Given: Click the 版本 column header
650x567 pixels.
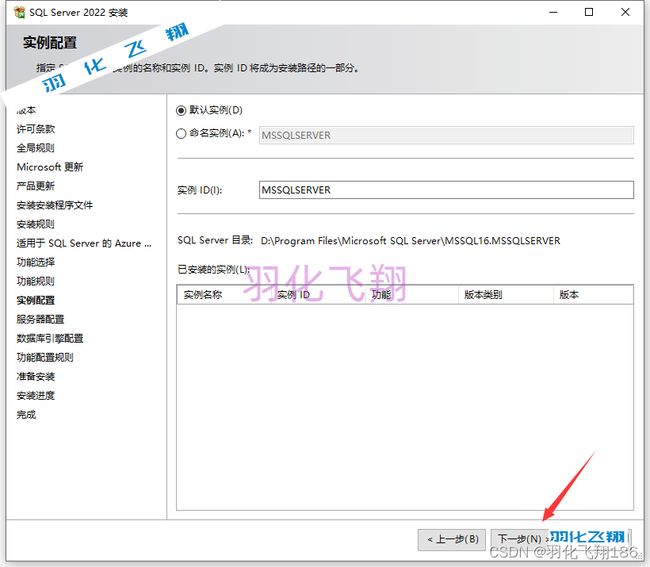Looking at the screenshot, I should pyautogui.click(x=593, y=295).
